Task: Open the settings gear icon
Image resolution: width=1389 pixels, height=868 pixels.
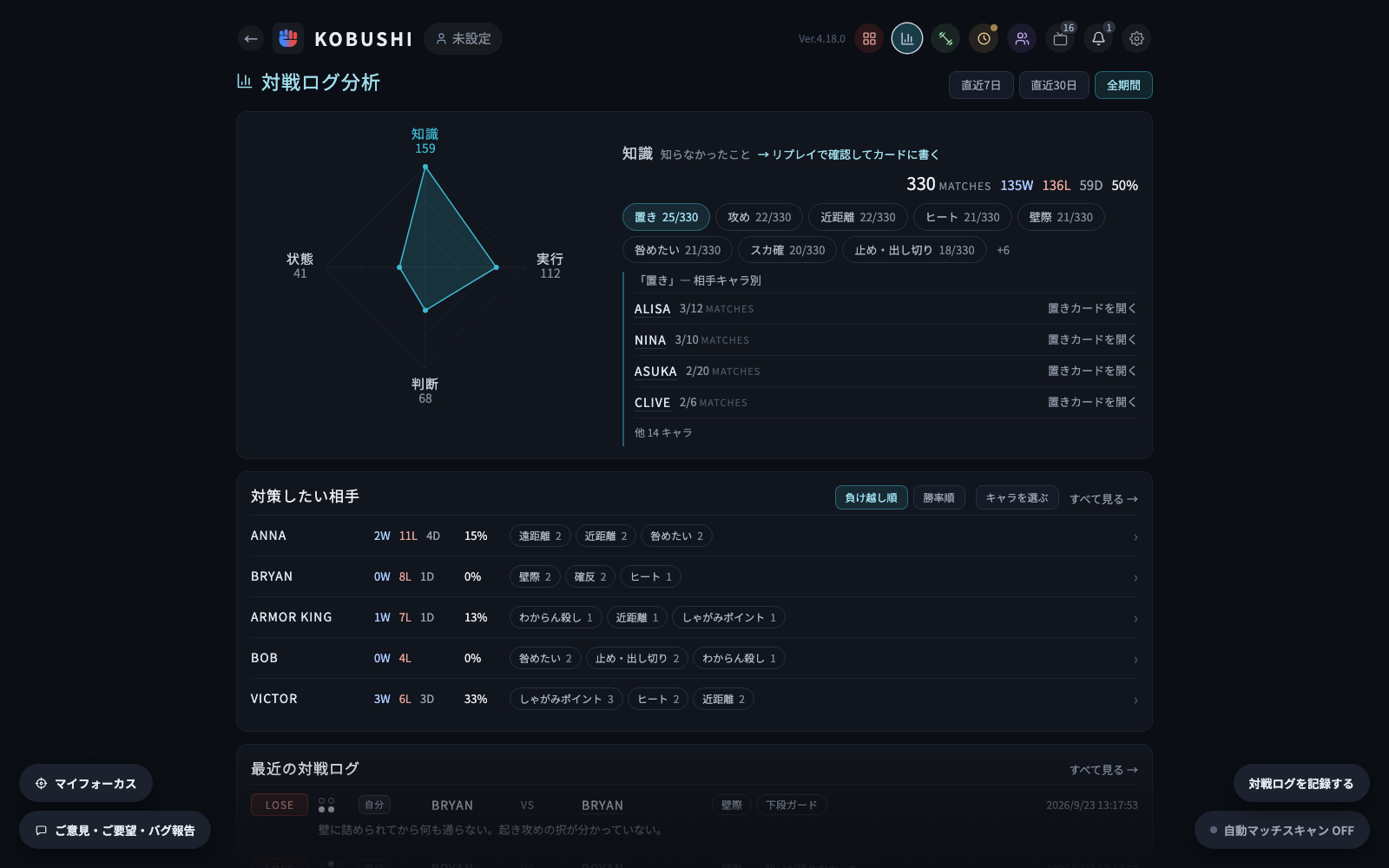Action: (1136, 38)
